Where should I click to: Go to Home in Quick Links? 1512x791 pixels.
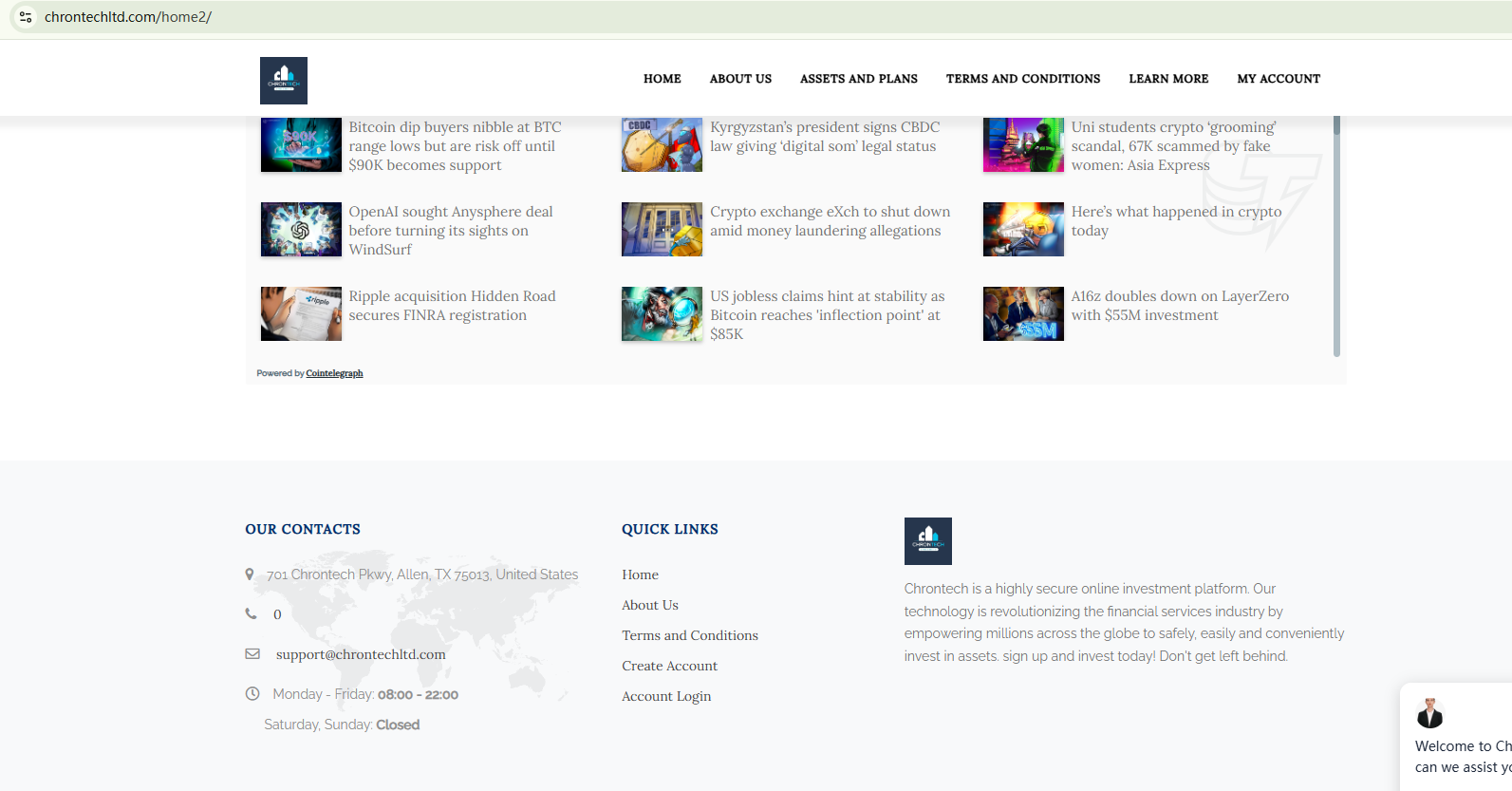pyautogui.click(x=640, y=574)
